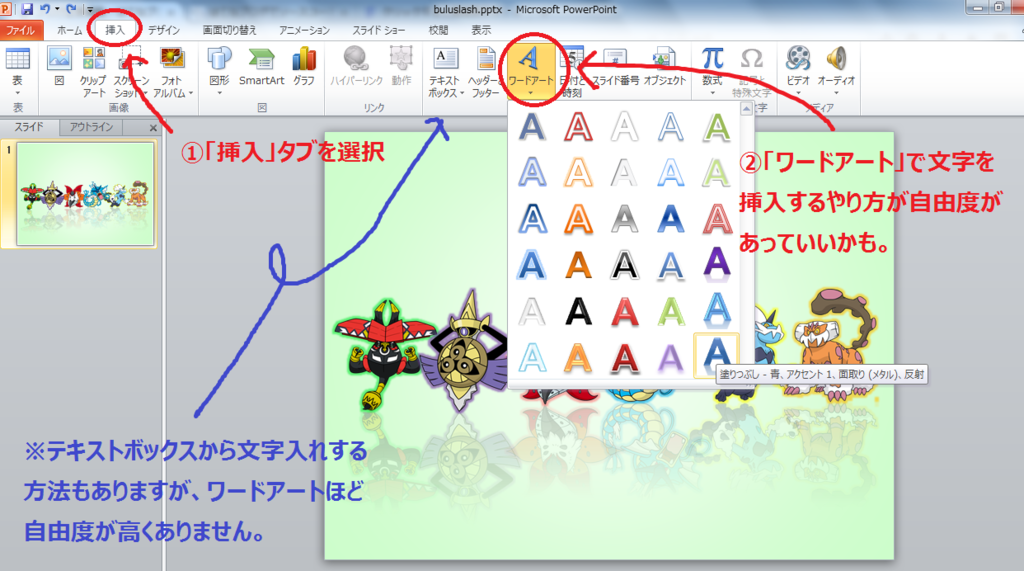Image resolution: width=1024 pixels, height=571 pixels.
Task: Switch to the ホーム home tab
Action: 69,30
